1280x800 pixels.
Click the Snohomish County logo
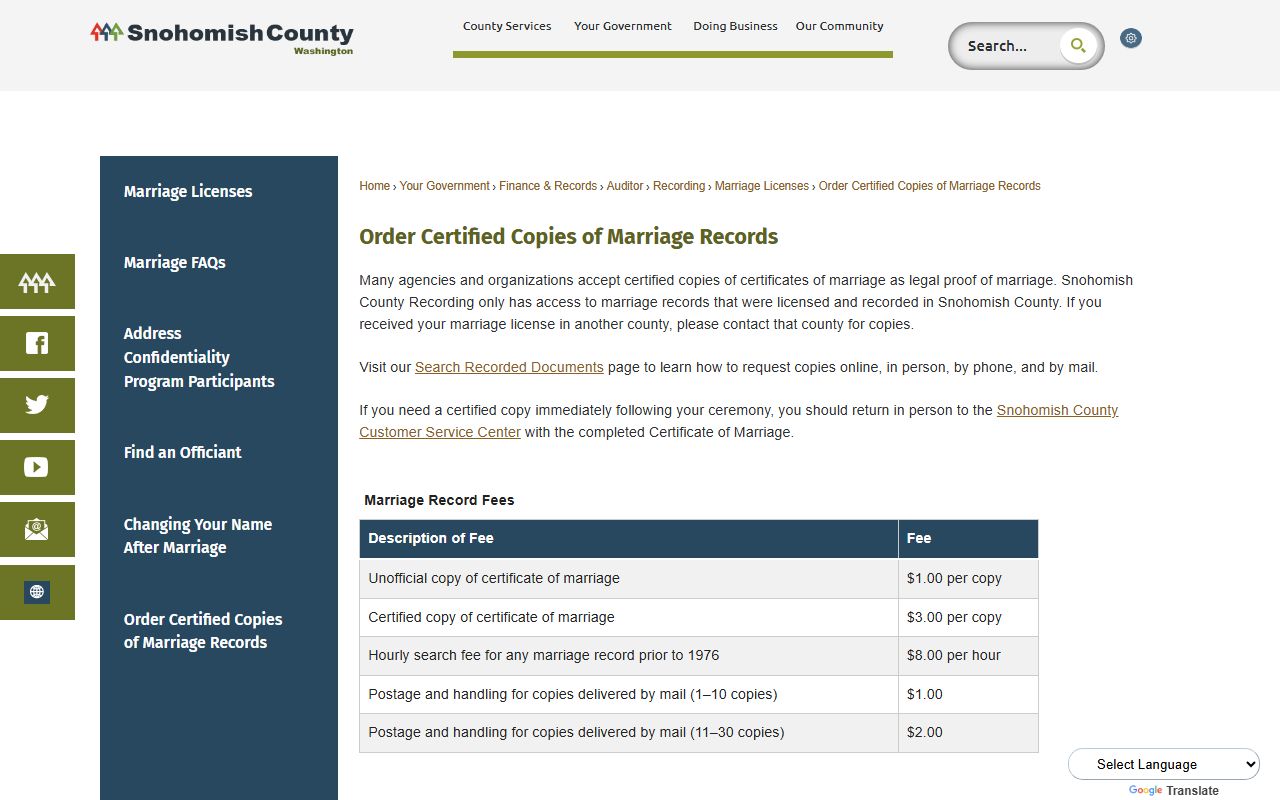[222, 37]
